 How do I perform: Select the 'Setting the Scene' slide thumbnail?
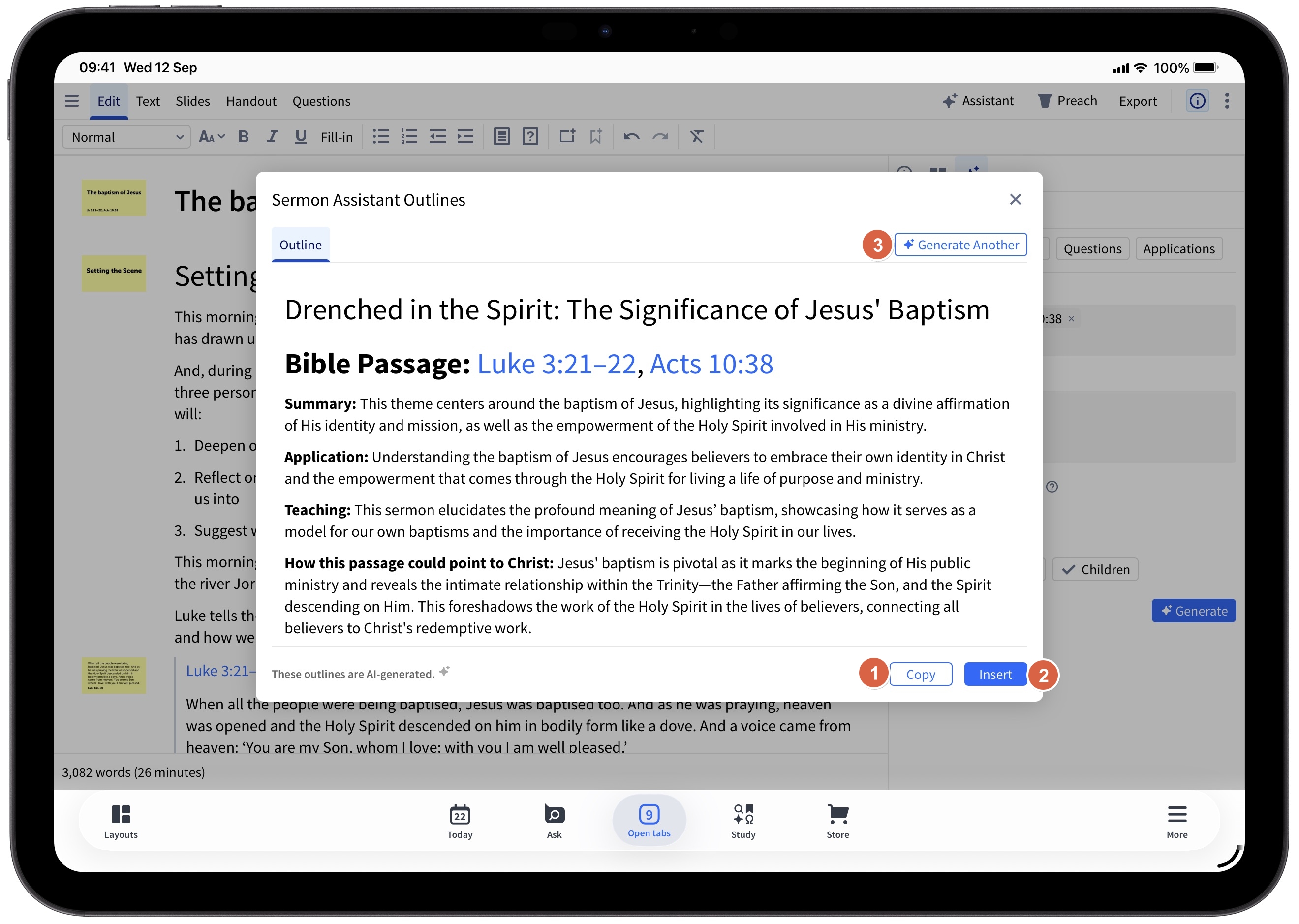coord(114,274)
